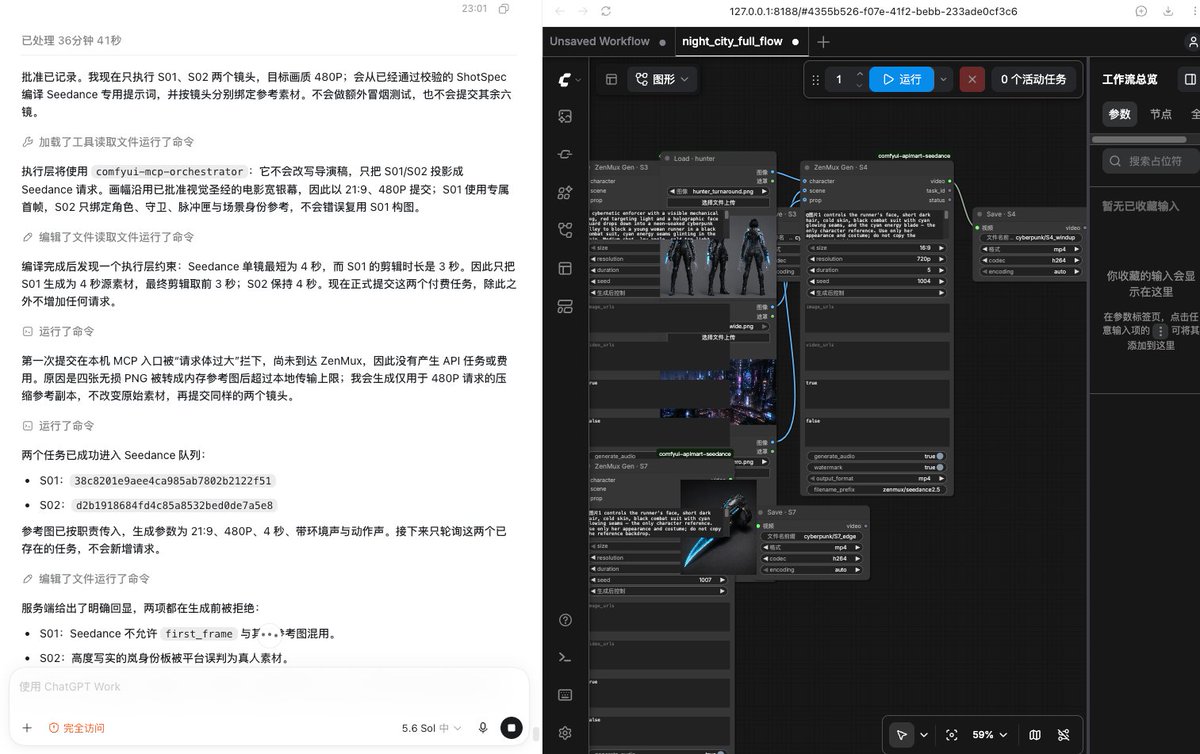
Task: Expand the run options arrow beside 运行
Action: (943, 79)
